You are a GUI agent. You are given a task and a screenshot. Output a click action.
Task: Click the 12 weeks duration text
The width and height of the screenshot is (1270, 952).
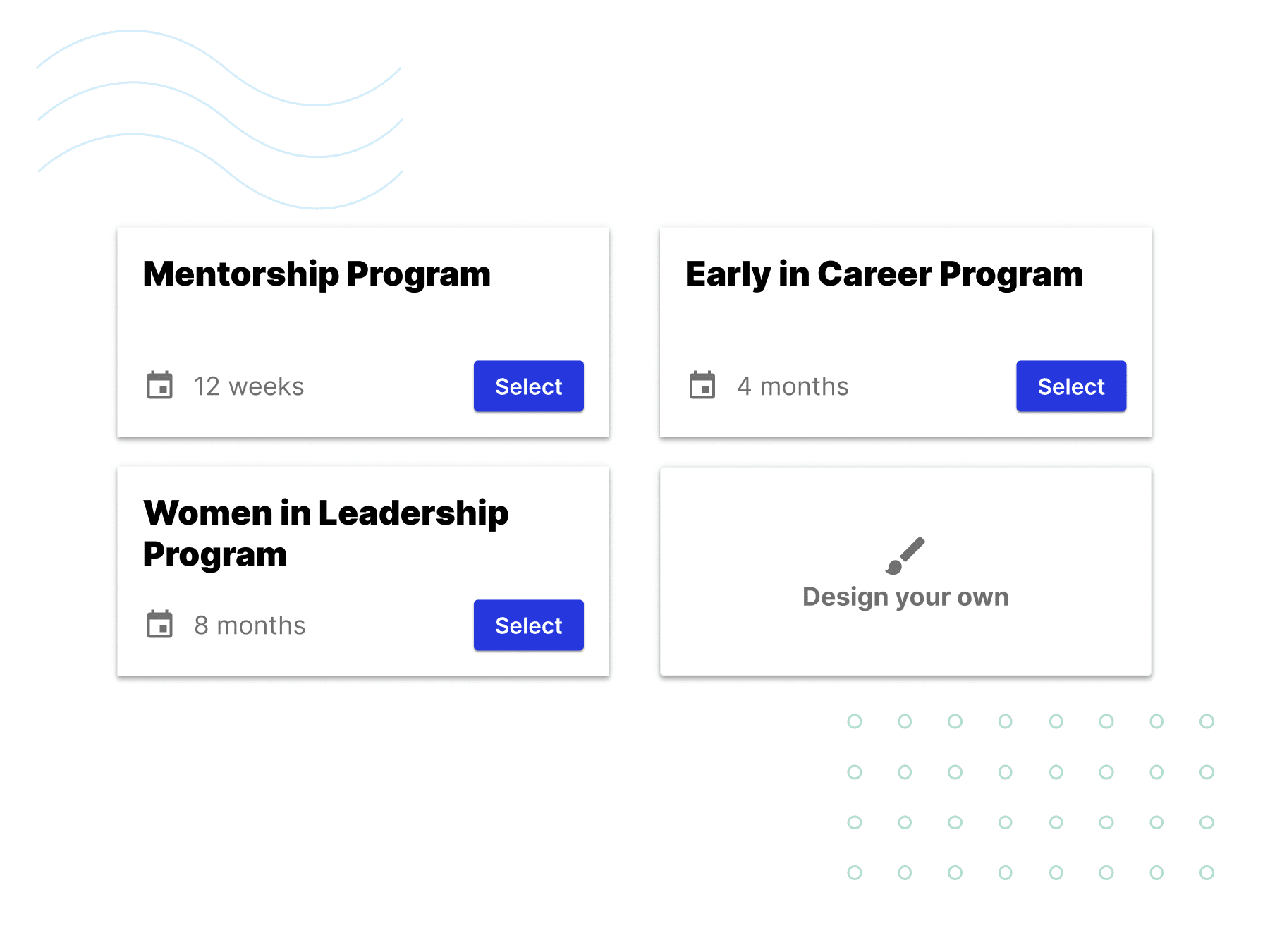248,386
